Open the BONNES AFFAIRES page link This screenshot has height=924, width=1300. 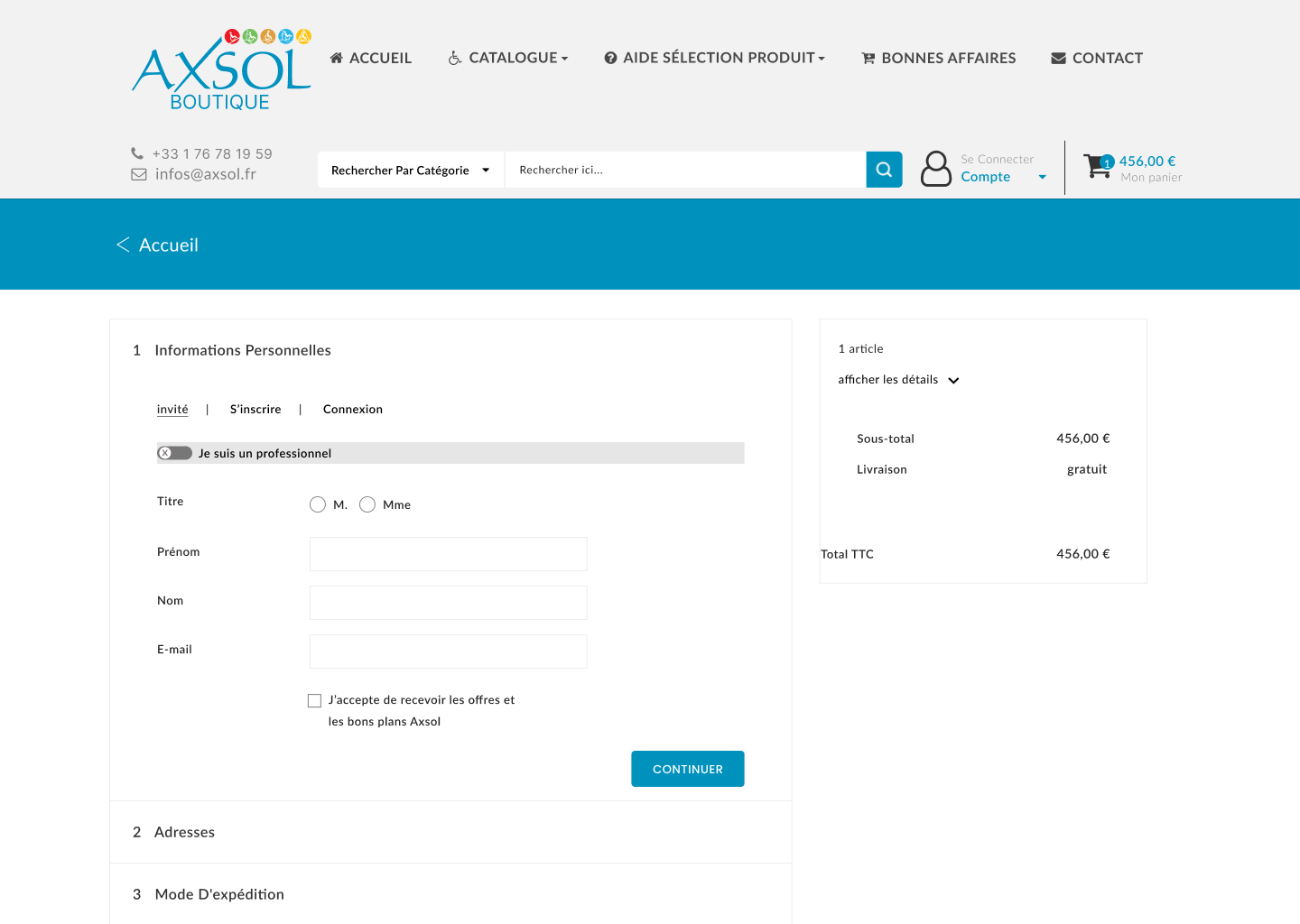click(x=939, y=58)
